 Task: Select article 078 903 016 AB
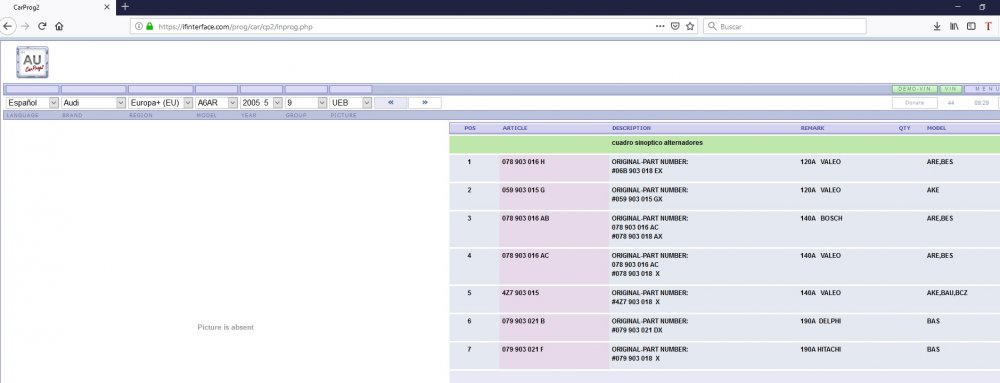tap(526, 218)
